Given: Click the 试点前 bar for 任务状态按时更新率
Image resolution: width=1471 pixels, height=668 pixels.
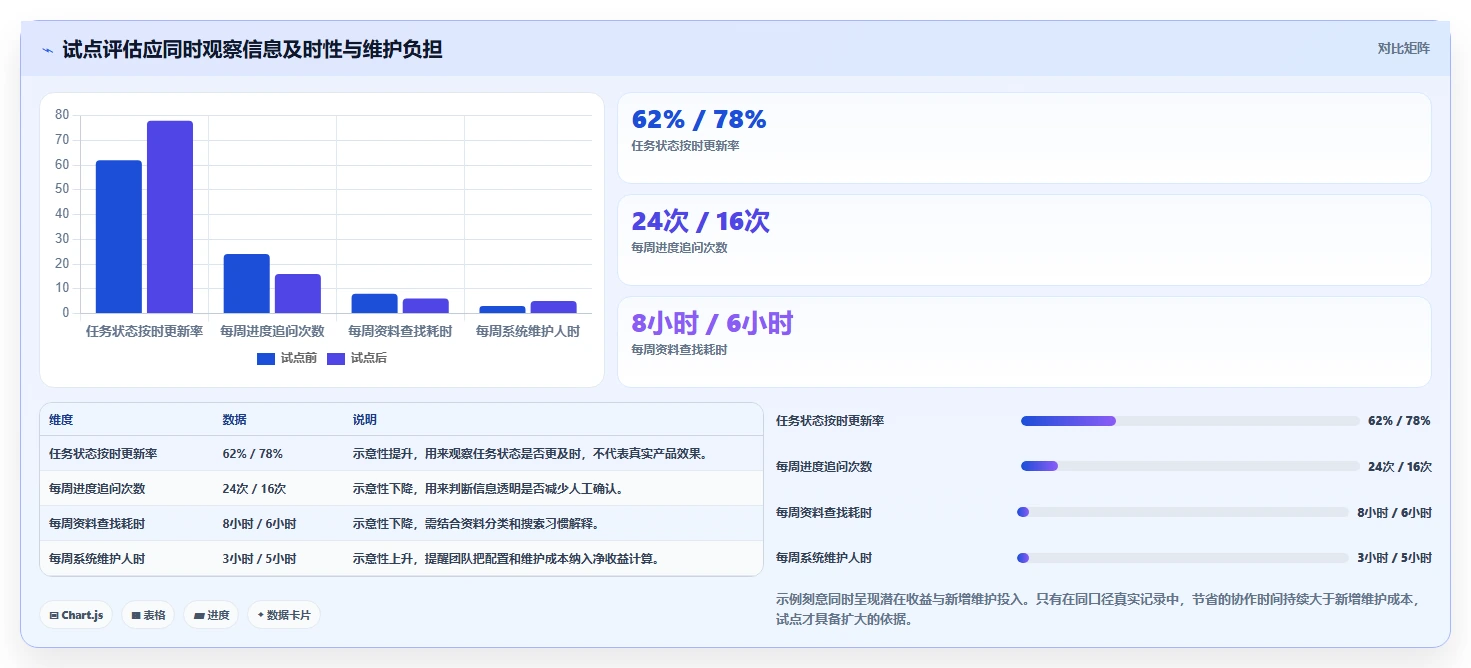Looking at the screenshot, I should 119,237.
